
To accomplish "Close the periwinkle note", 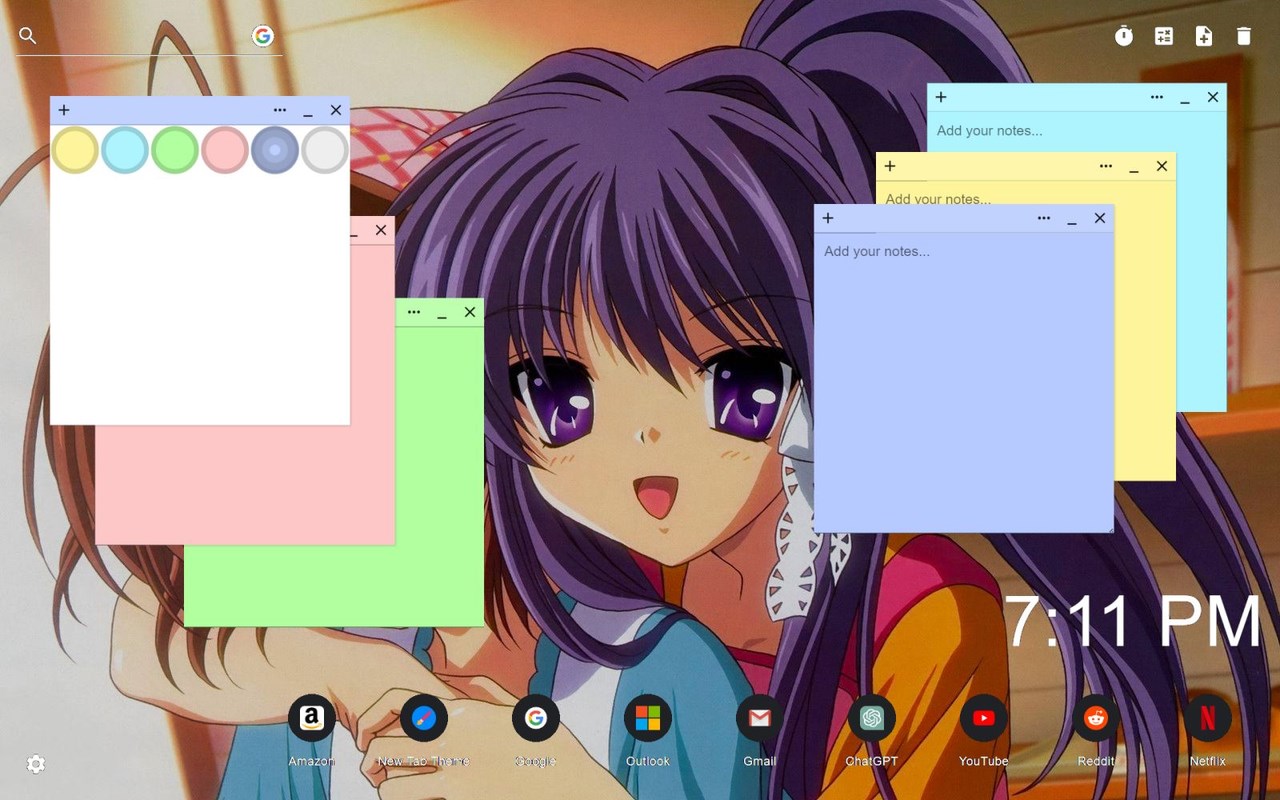I will 1100,218.
